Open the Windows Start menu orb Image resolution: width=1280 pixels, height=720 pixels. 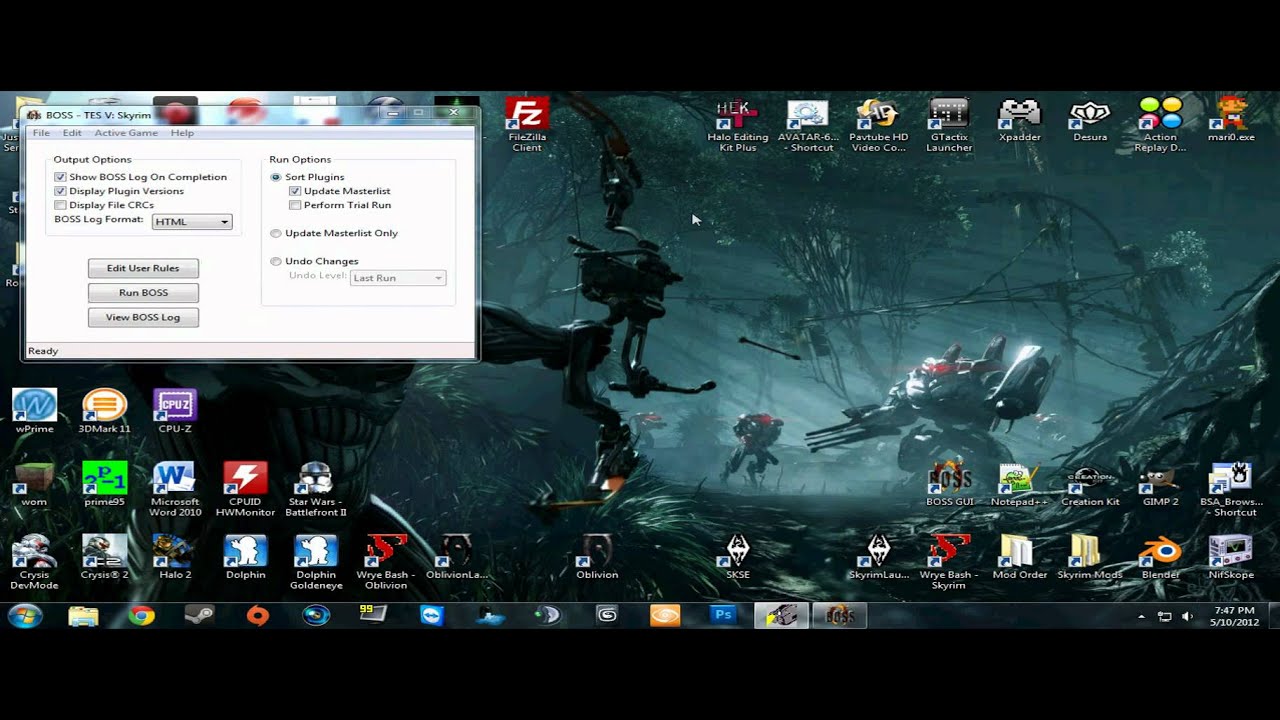[24, 616]
